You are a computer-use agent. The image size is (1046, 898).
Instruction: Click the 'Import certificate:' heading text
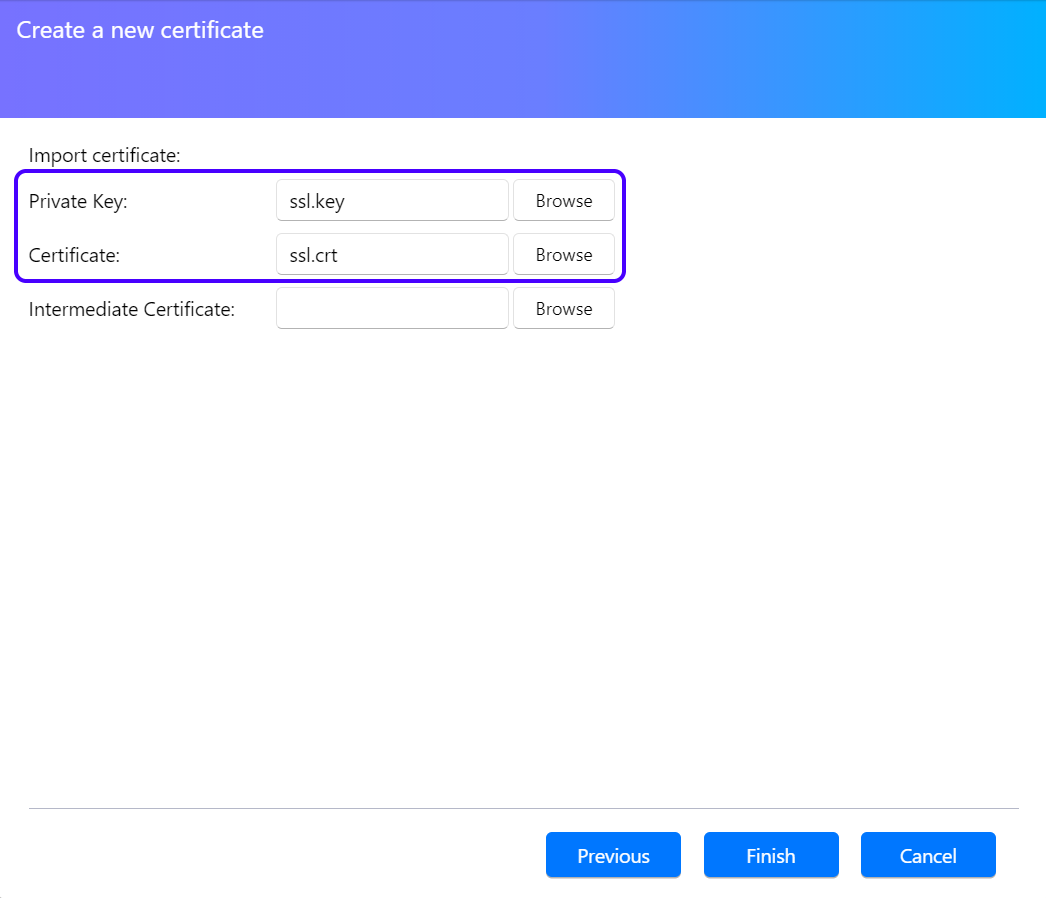coord(105,155)
